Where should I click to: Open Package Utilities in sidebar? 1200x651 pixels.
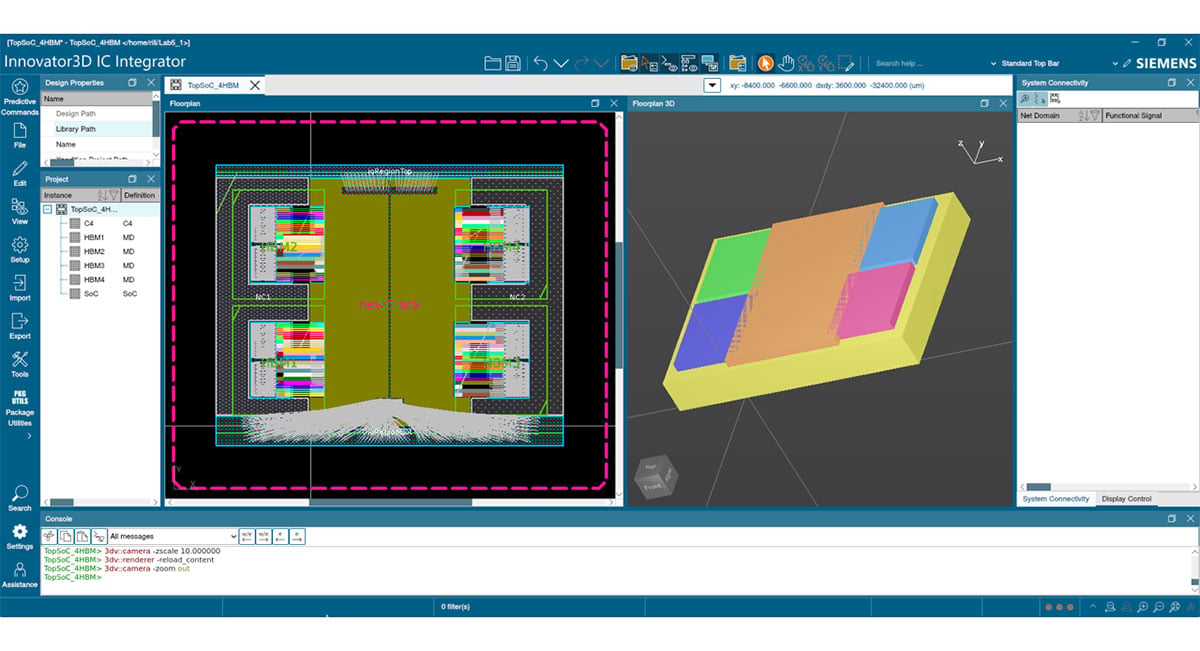(x=19, y=408)
